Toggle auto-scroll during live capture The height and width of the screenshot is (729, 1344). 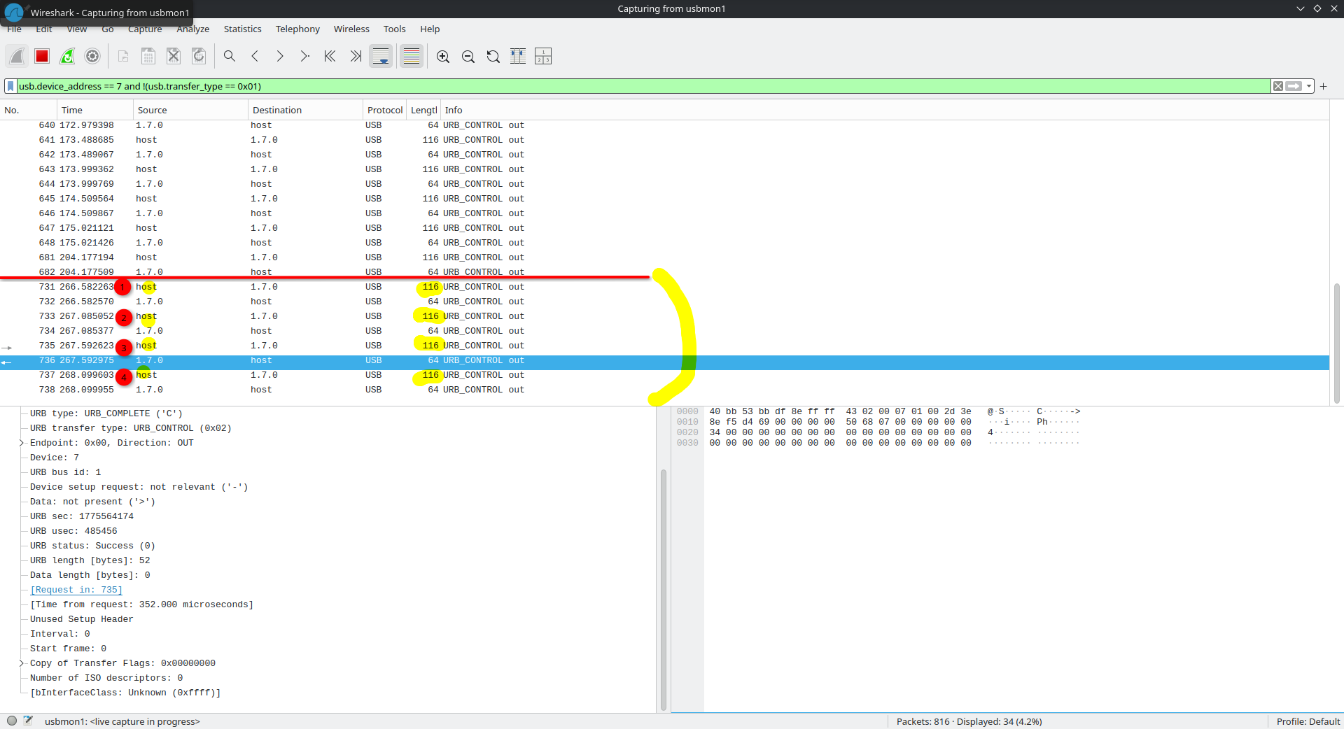[381, 57]
